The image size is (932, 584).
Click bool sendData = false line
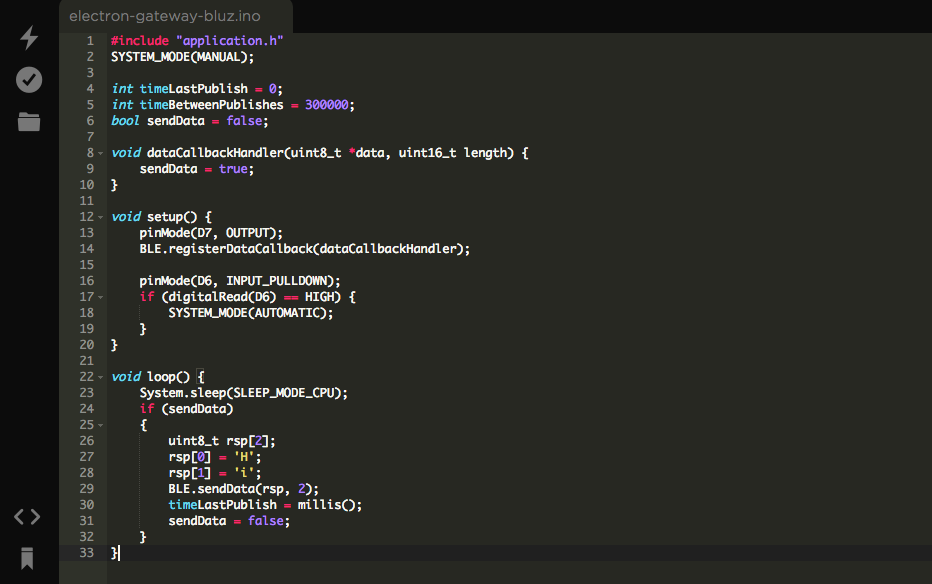[190, 121]
